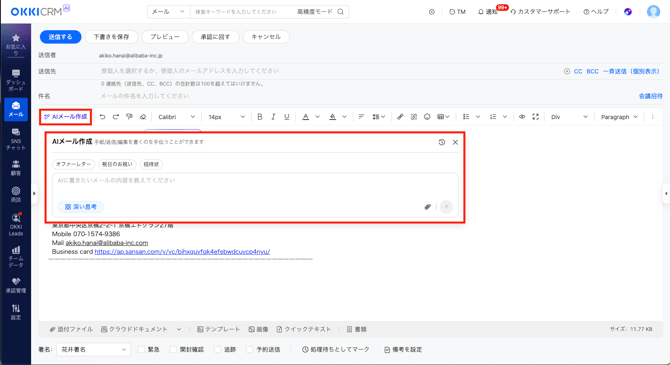
Task: Open the Calibri font family dropdown
Action: [x=176, y=117]
